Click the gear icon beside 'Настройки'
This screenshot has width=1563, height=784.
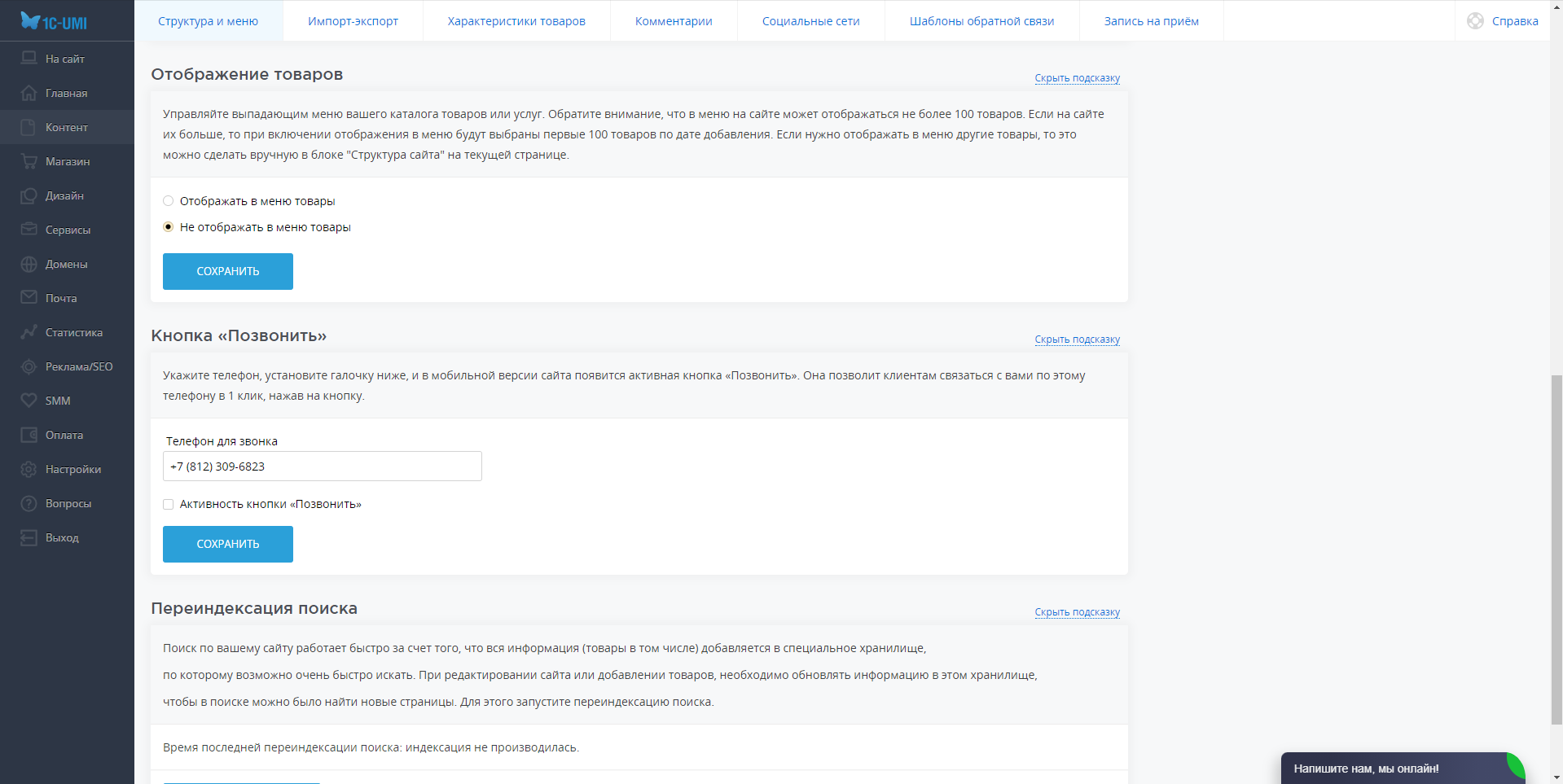[29, 469]
